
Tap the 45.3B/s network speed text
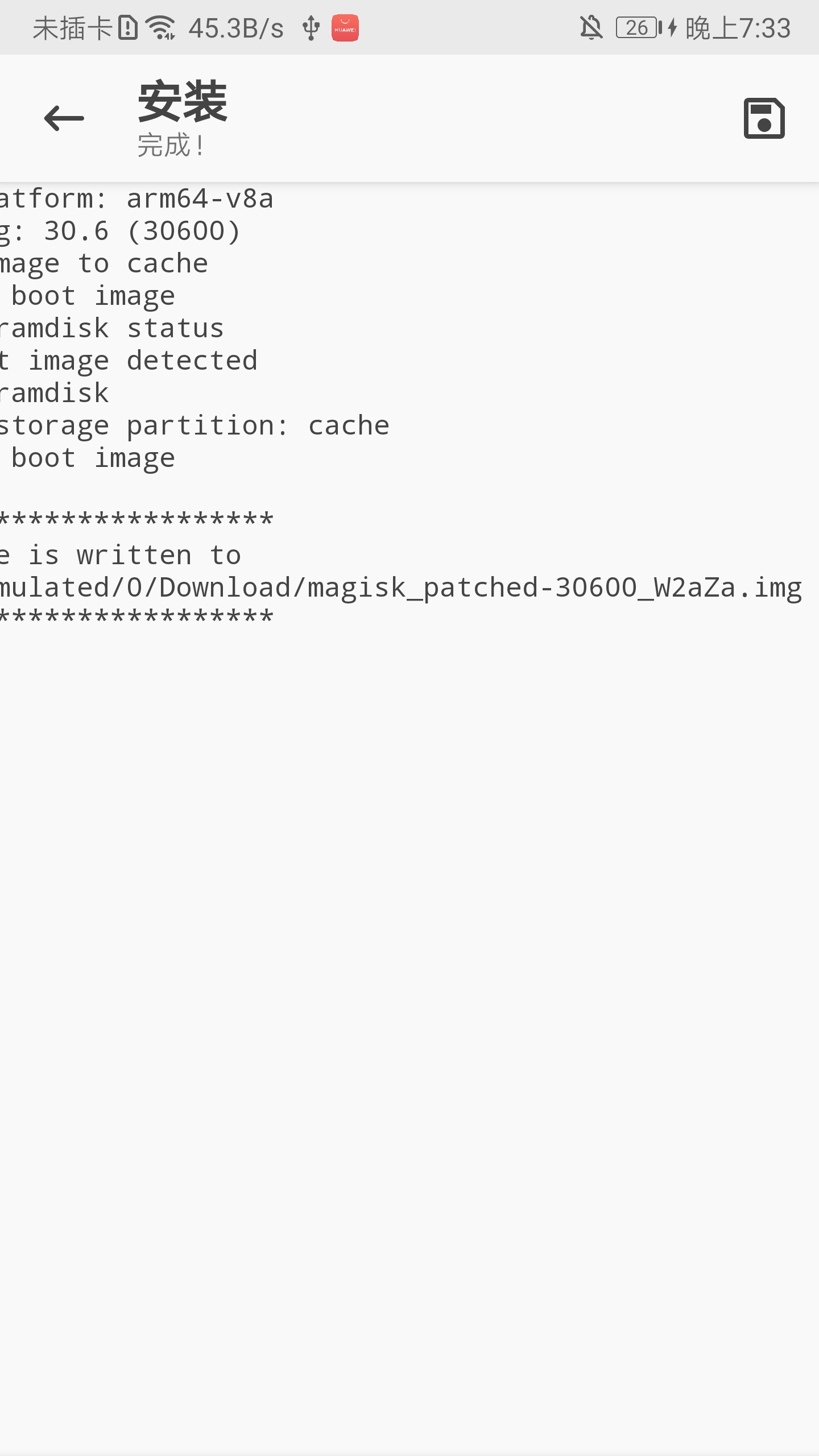pyautogui.click(x=236, y=28)
